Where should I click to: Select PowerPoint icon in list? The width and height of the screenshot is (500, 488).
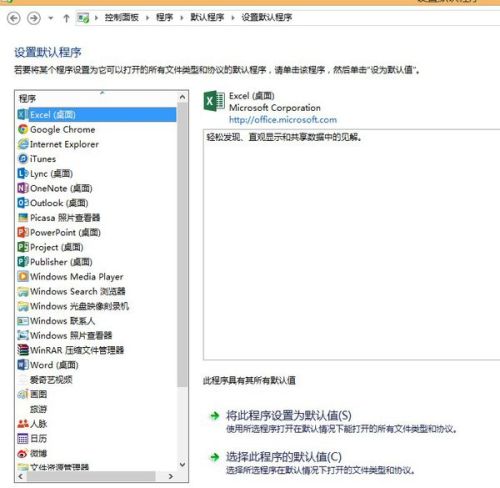tap(23, 232)
